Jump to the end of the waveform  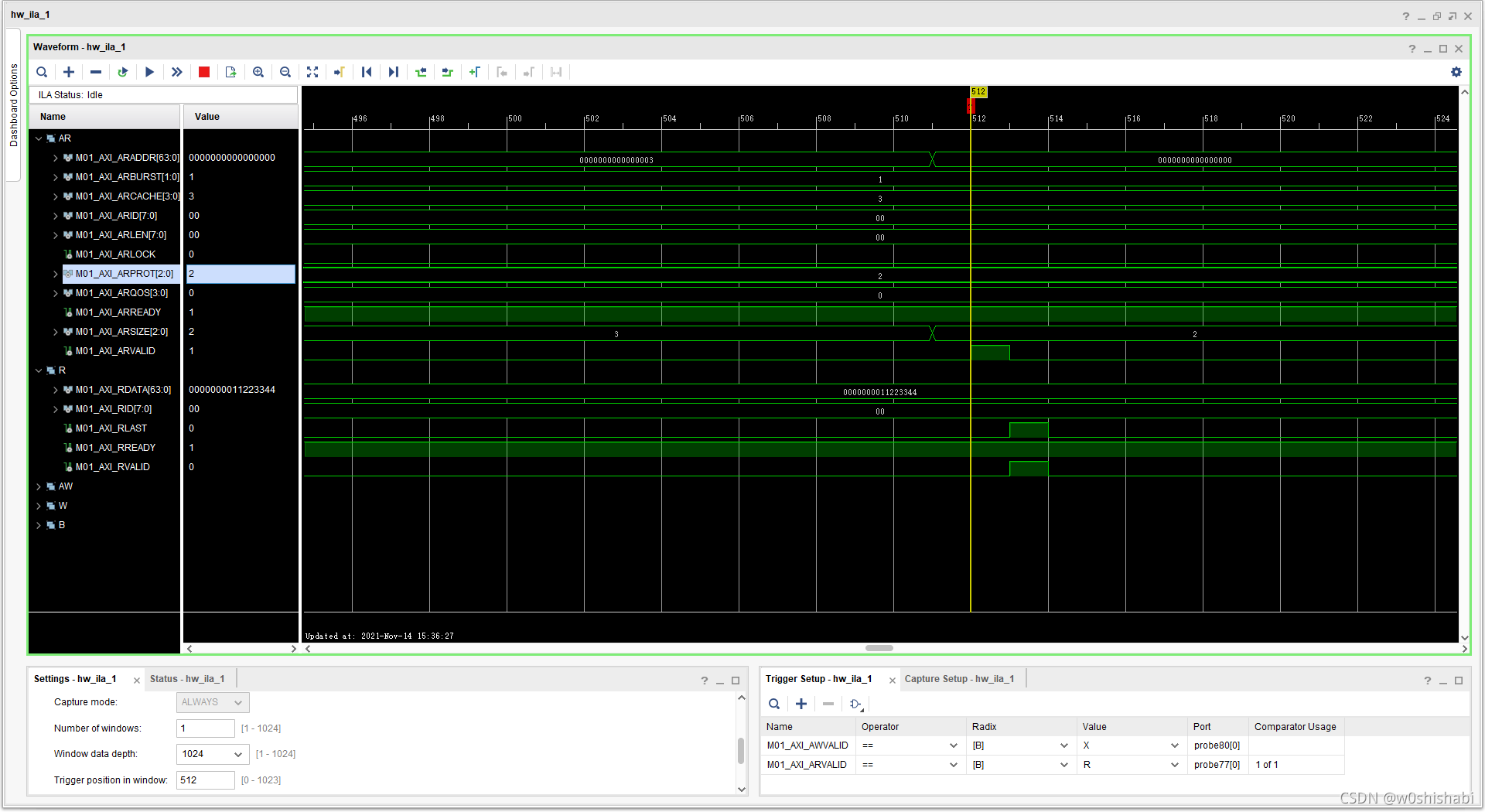tap(394, 72)
